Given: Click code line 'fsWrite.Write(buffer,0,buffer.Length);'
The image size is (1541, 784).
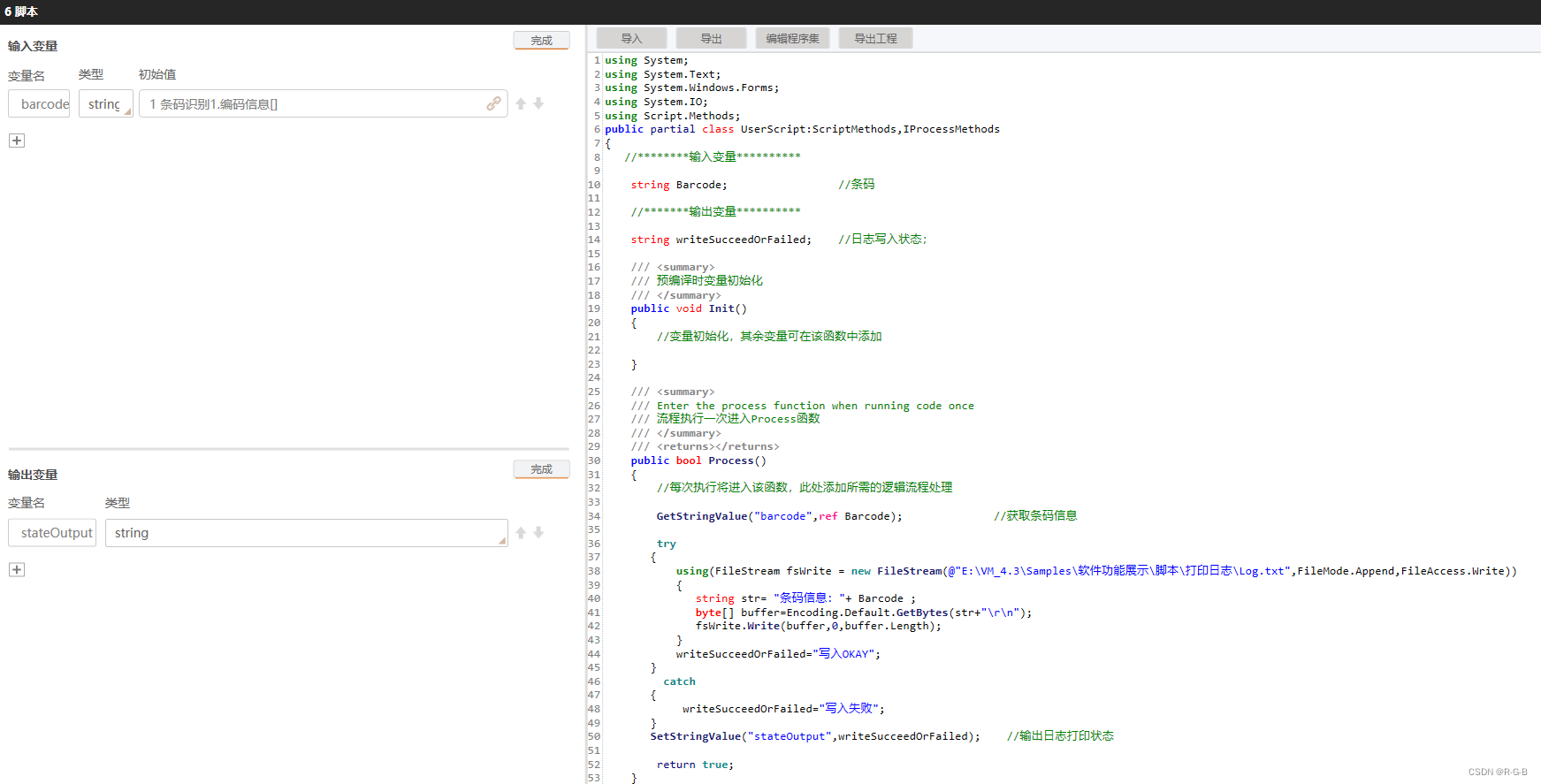Looking at the screenshot, I should [818, 626].
